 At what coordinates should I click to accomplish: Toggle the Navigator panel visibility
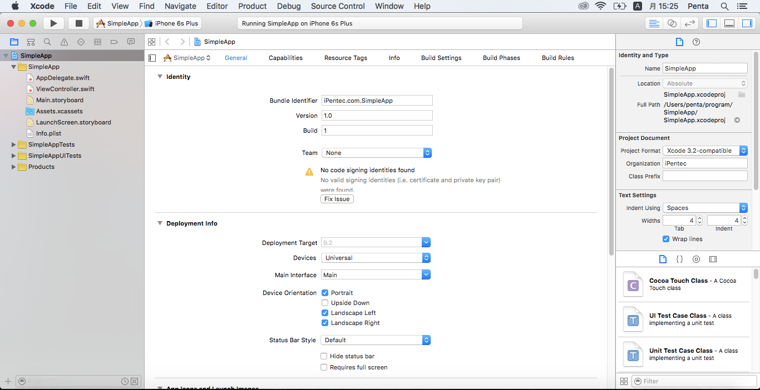coord(712,23)
